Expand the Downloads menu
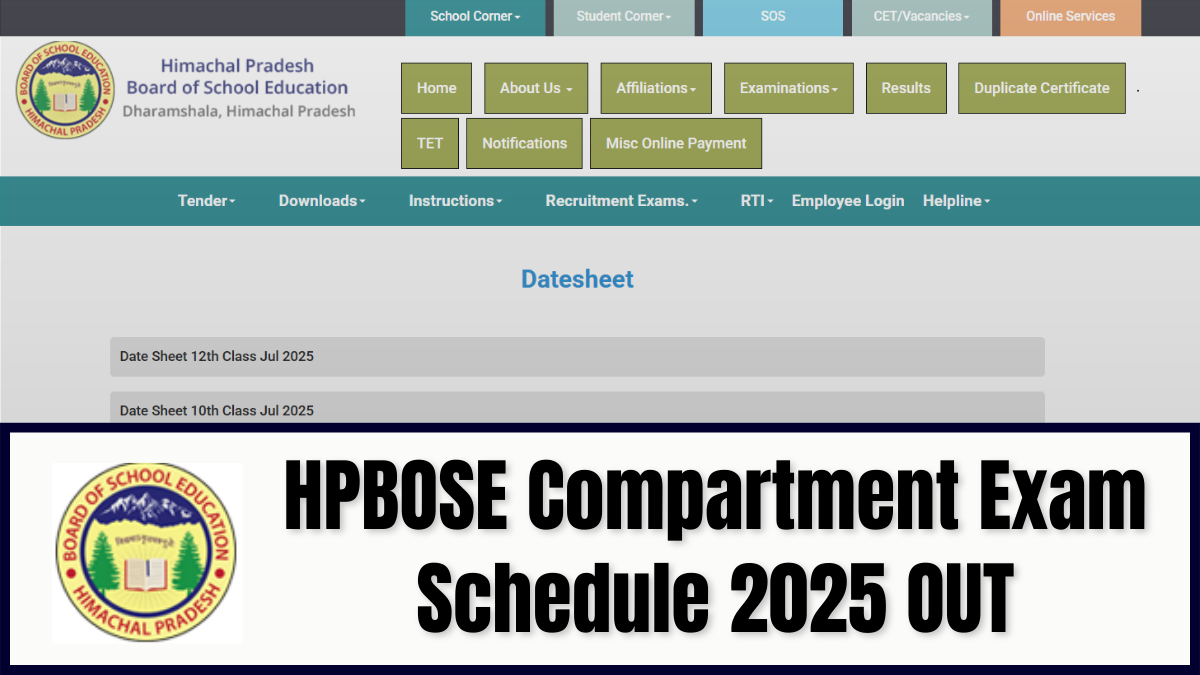 pos(322,201)
